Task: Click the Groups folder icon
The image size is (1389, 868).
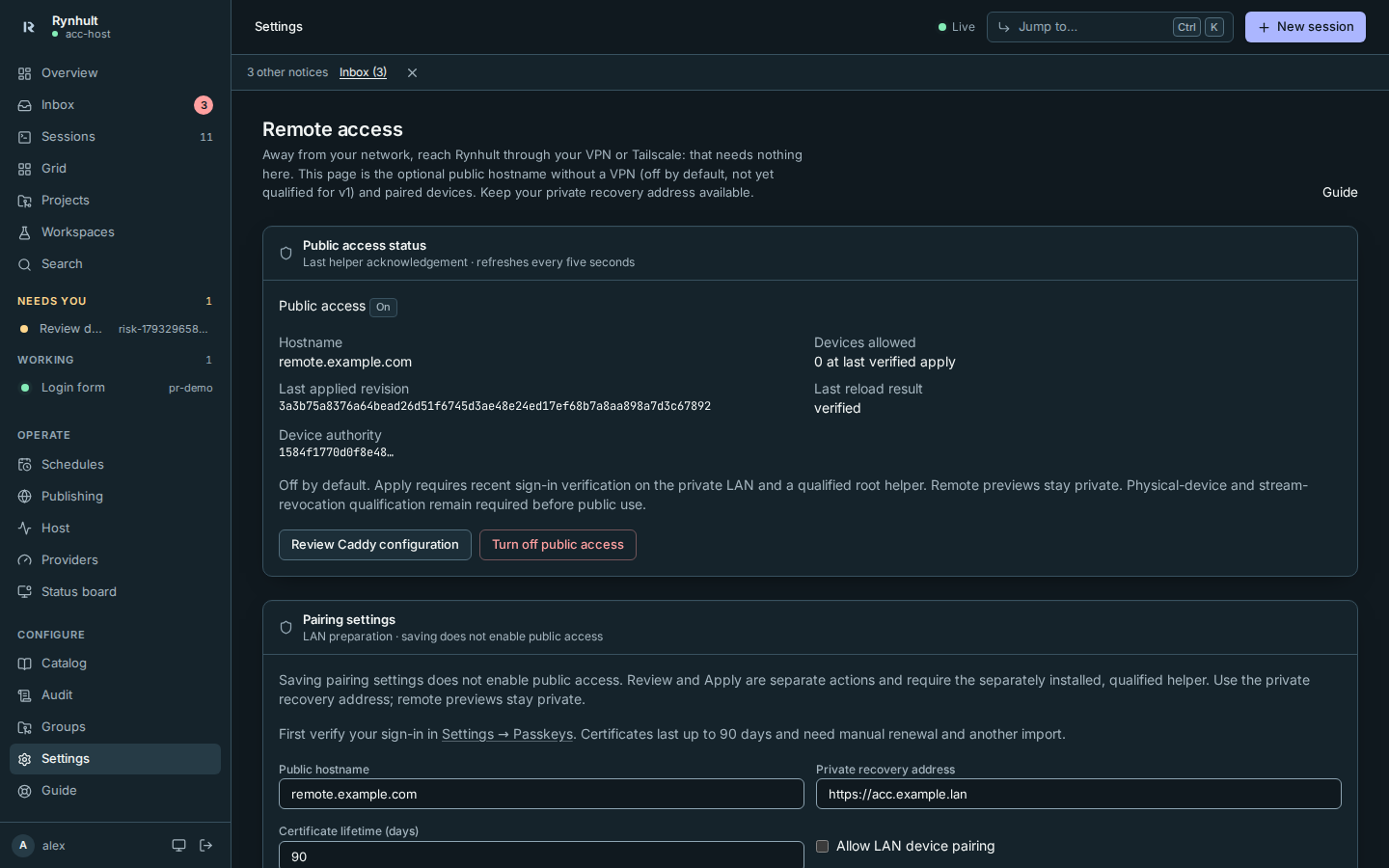Action: 25,727
